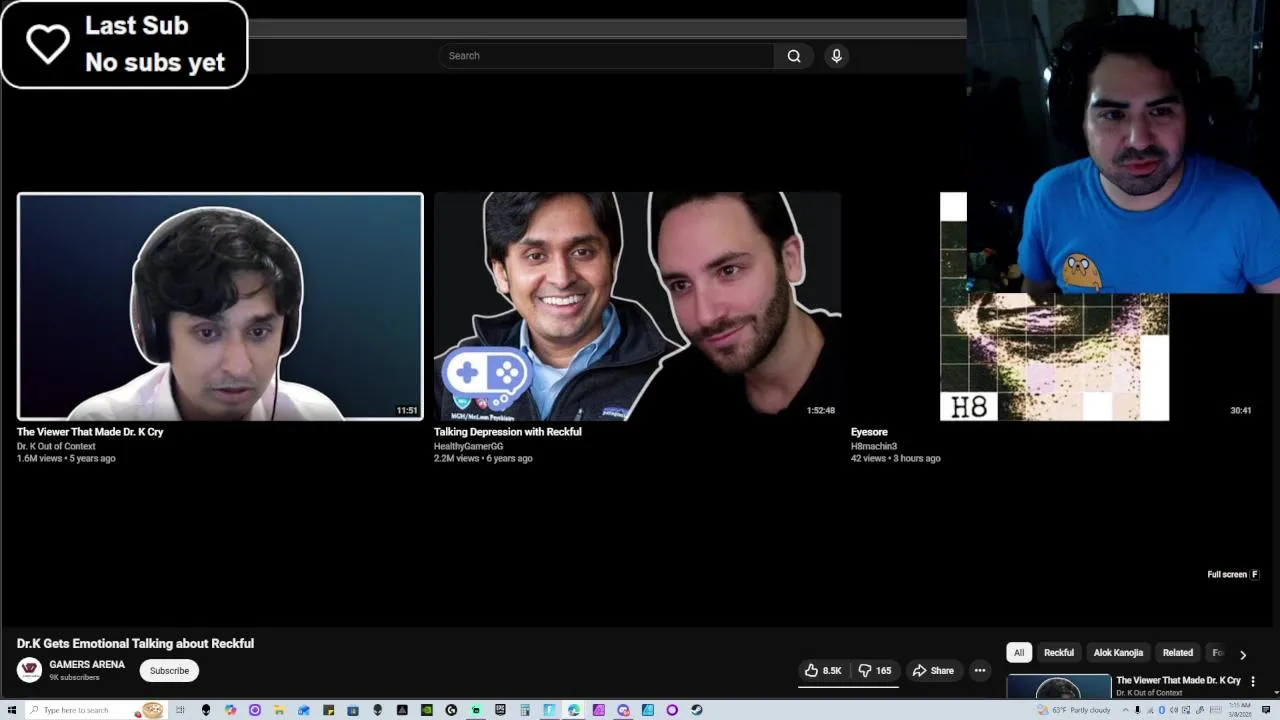This screenshot has height=720, width=1280.
Task: Open File Explorer from the taskbar
Action: [x=279, y=710]
